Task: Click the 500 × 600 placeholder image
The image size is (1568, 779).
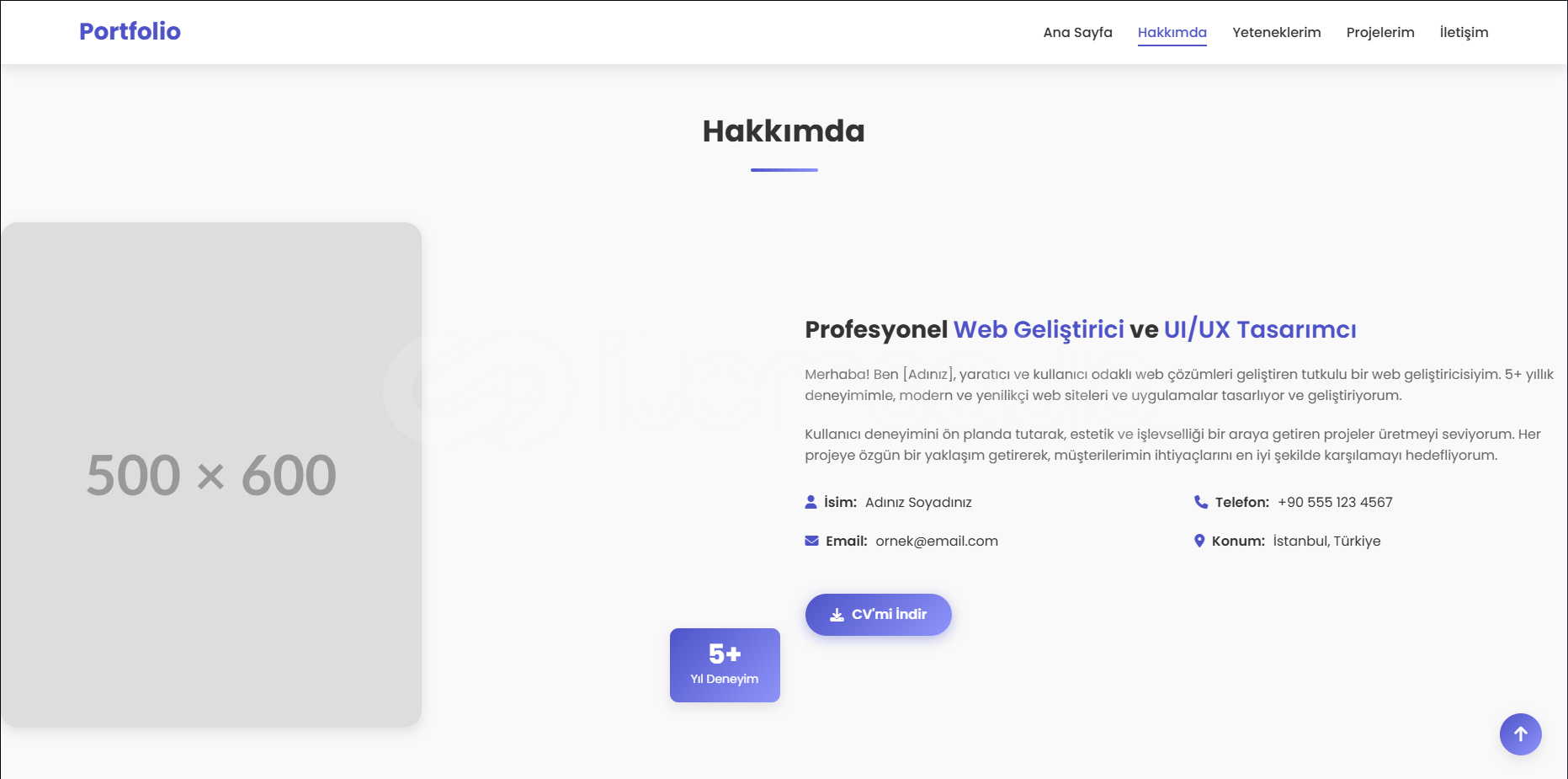Action: (210, 475)
